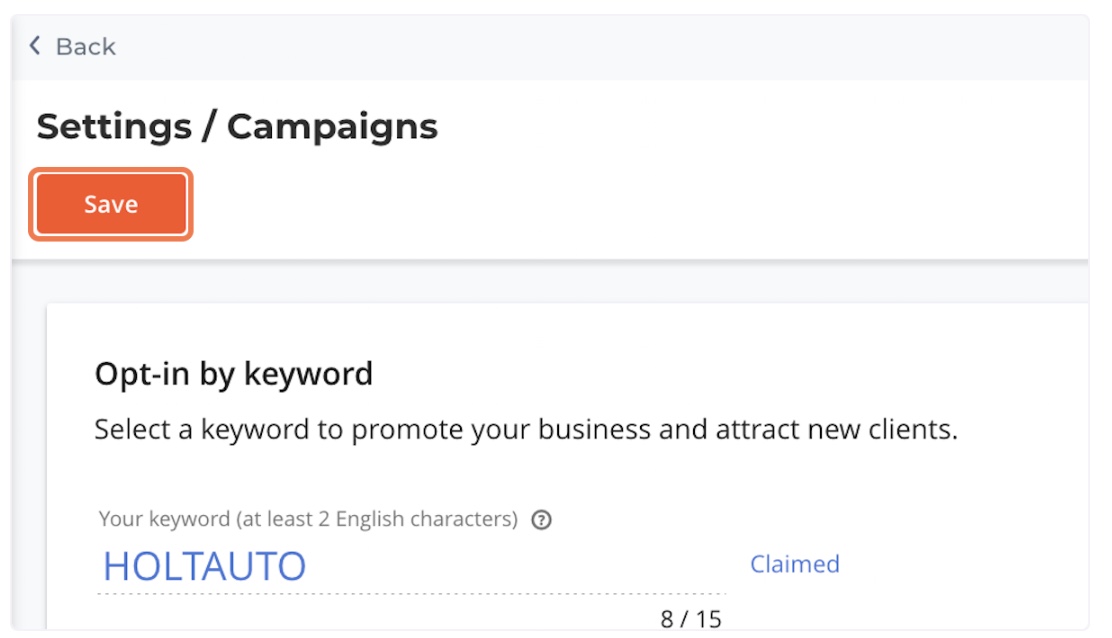Click the 'attract new clients' phrase
This screenshot has width=1112, height=638.
click(836, 430)
